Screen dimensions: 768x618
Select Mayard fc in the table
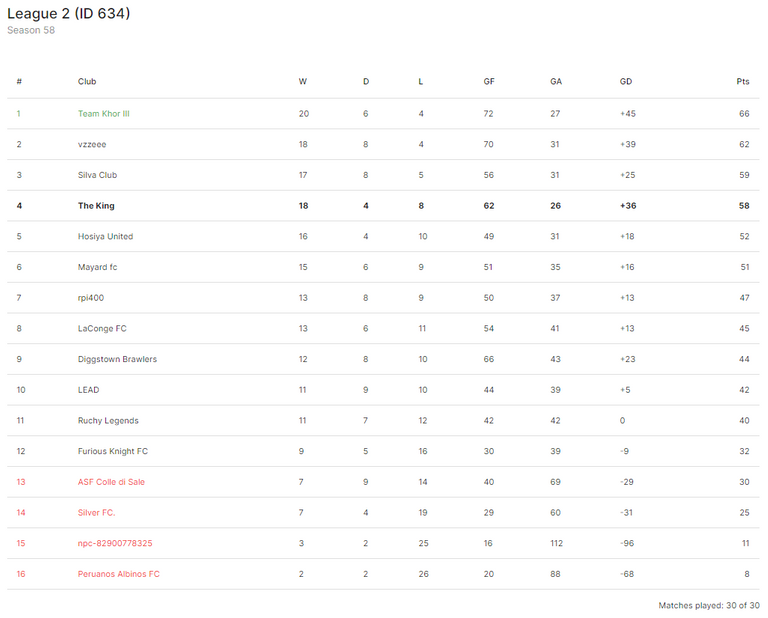97,267
